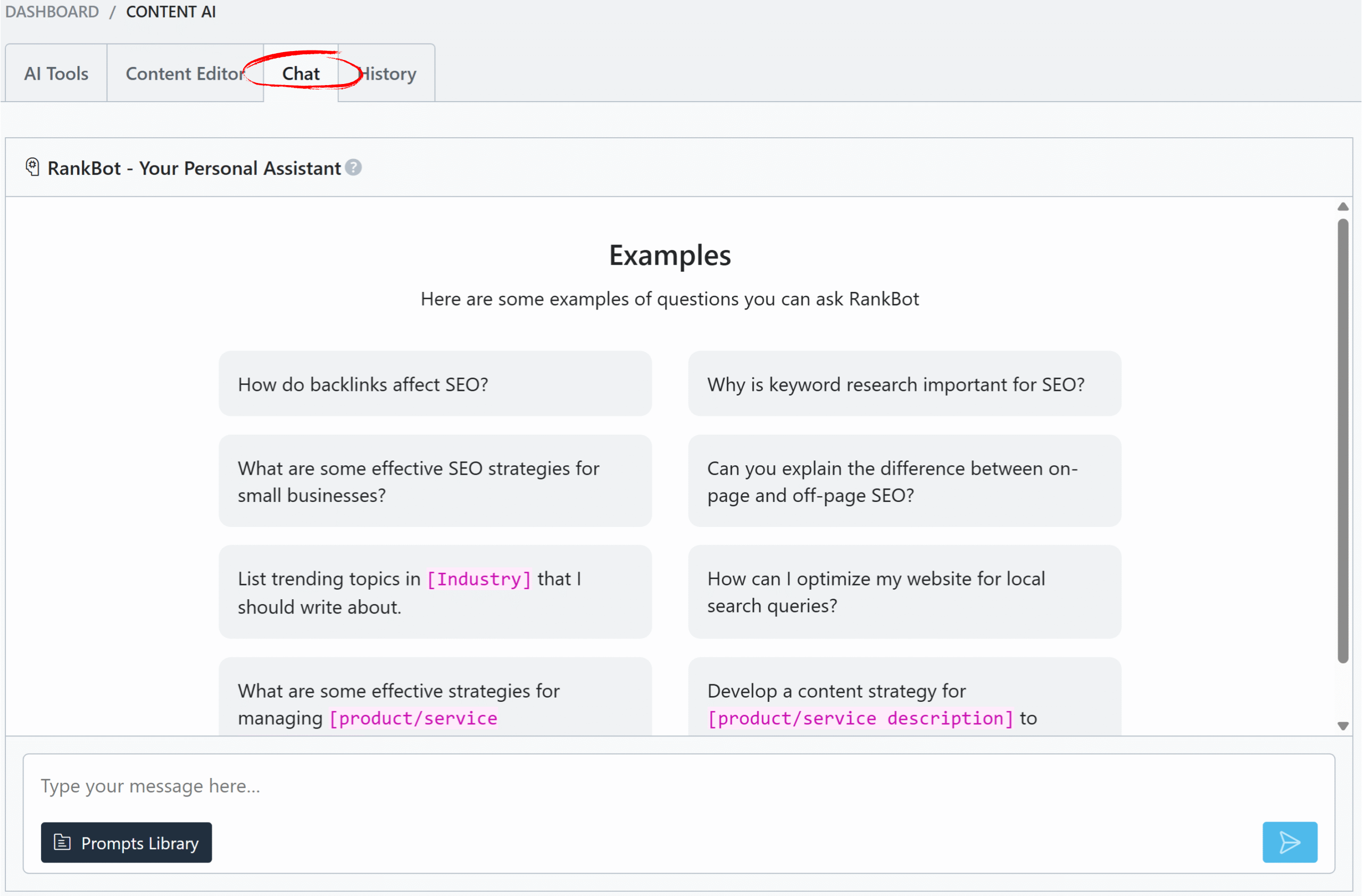
Task: Choose 'effective SEO strategies for small businesses' example
Action: pyautogui.click(x=435, y=481)
